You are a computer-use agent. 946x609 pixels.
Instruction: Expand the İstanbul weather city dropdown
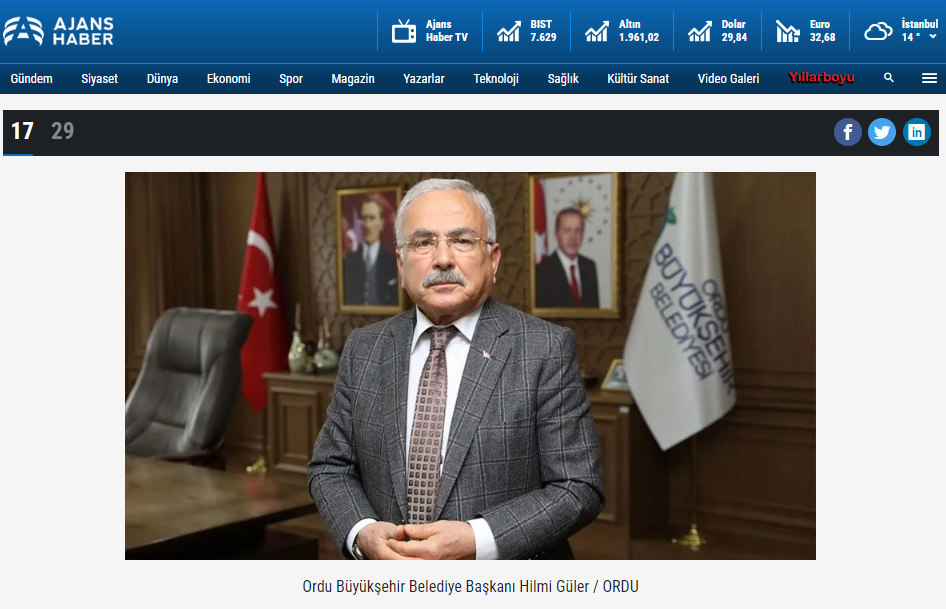[933, 37]
